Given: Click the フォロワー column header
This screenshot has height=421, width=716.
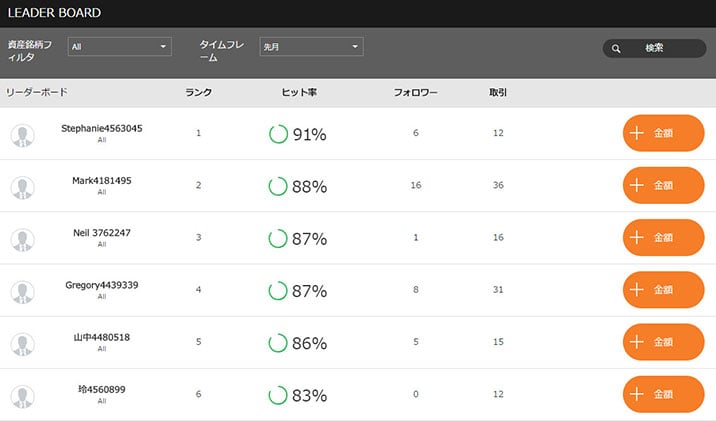Looking at the screenshot, I should click(x=416, y=92).
